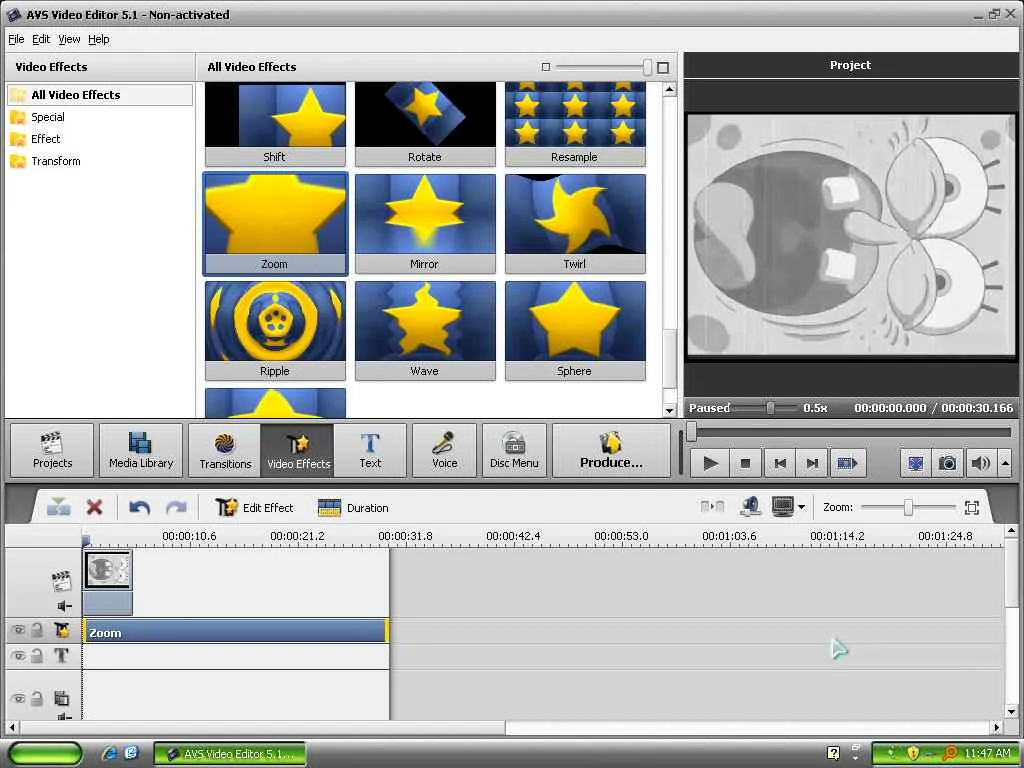This screenshot has width=1024, height=768.
Task: Click the Duration button
Action: pyautogui.click(x=353, y=507)
